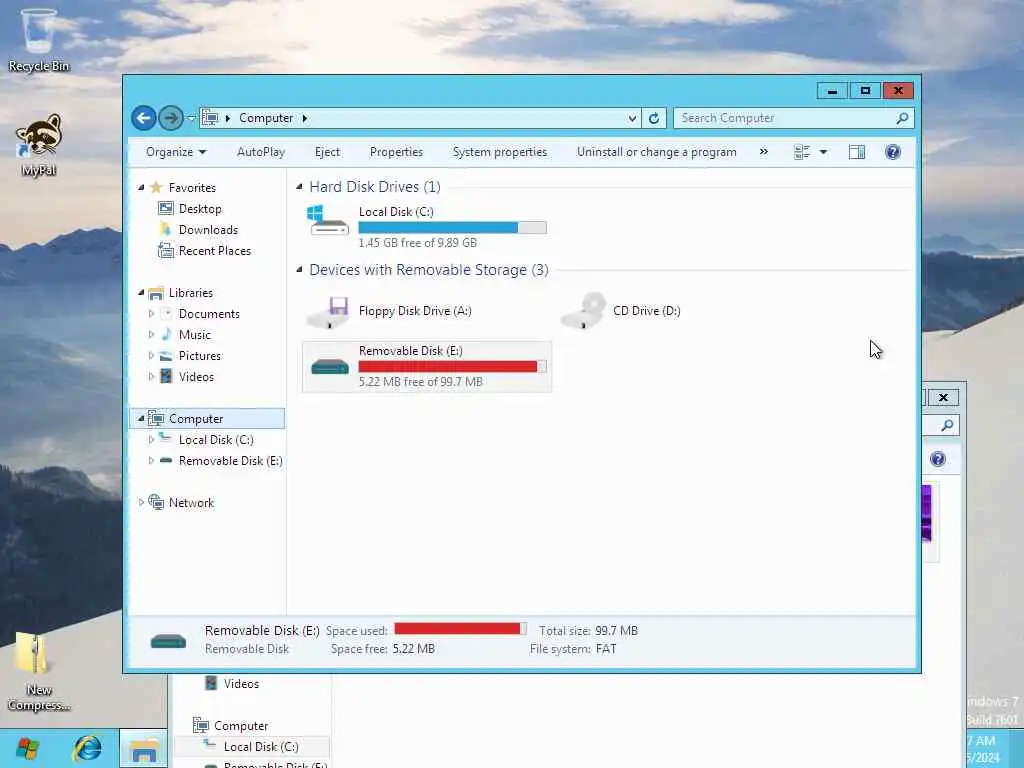The height and width of the screenshot is (768, 1024).
Task: Select Removable Disk (E:) in tree
Action: tap(231, 461)
